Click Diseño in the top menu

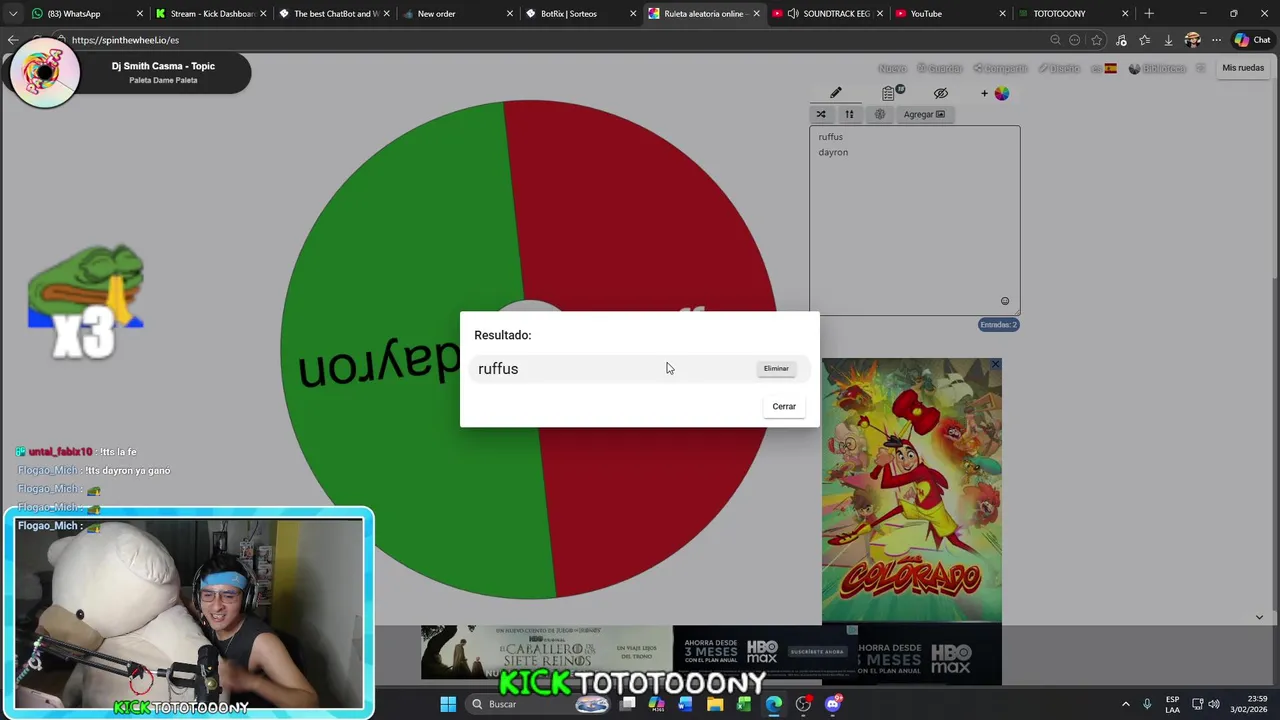(x=1059, y=68)
